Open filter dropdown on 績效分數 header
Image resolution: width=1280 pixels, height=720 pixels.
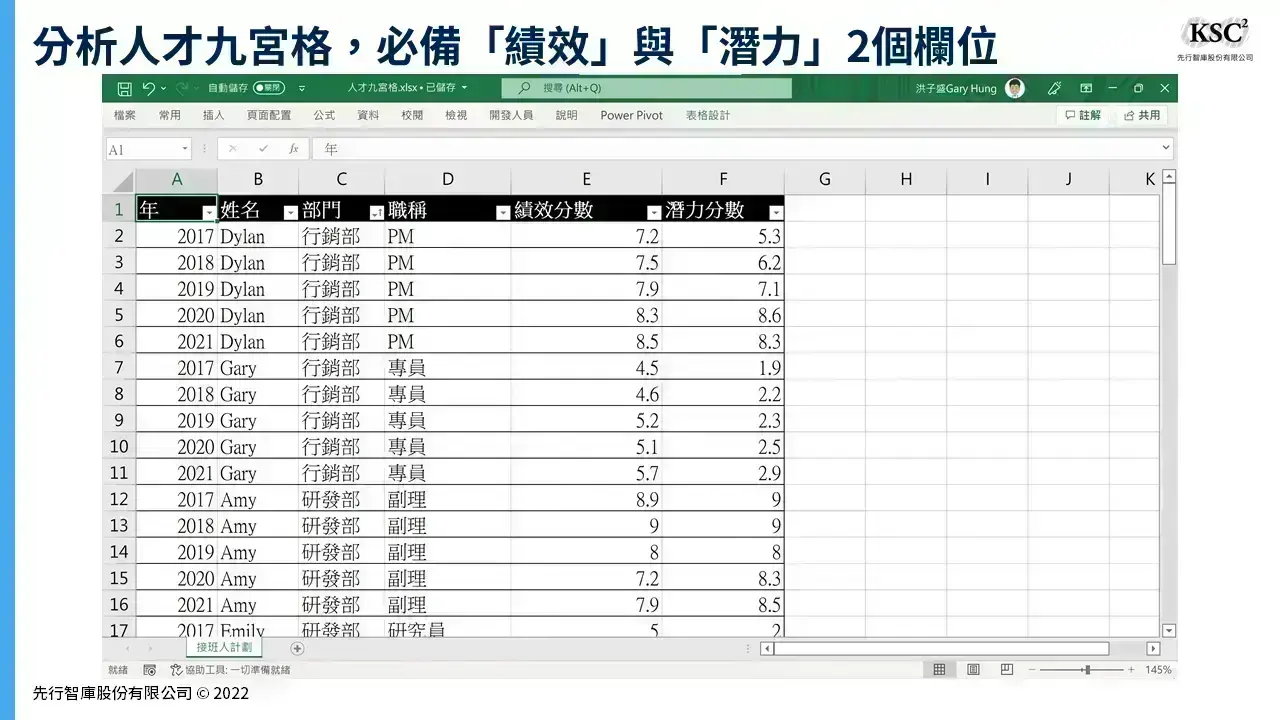pos(654,212)
